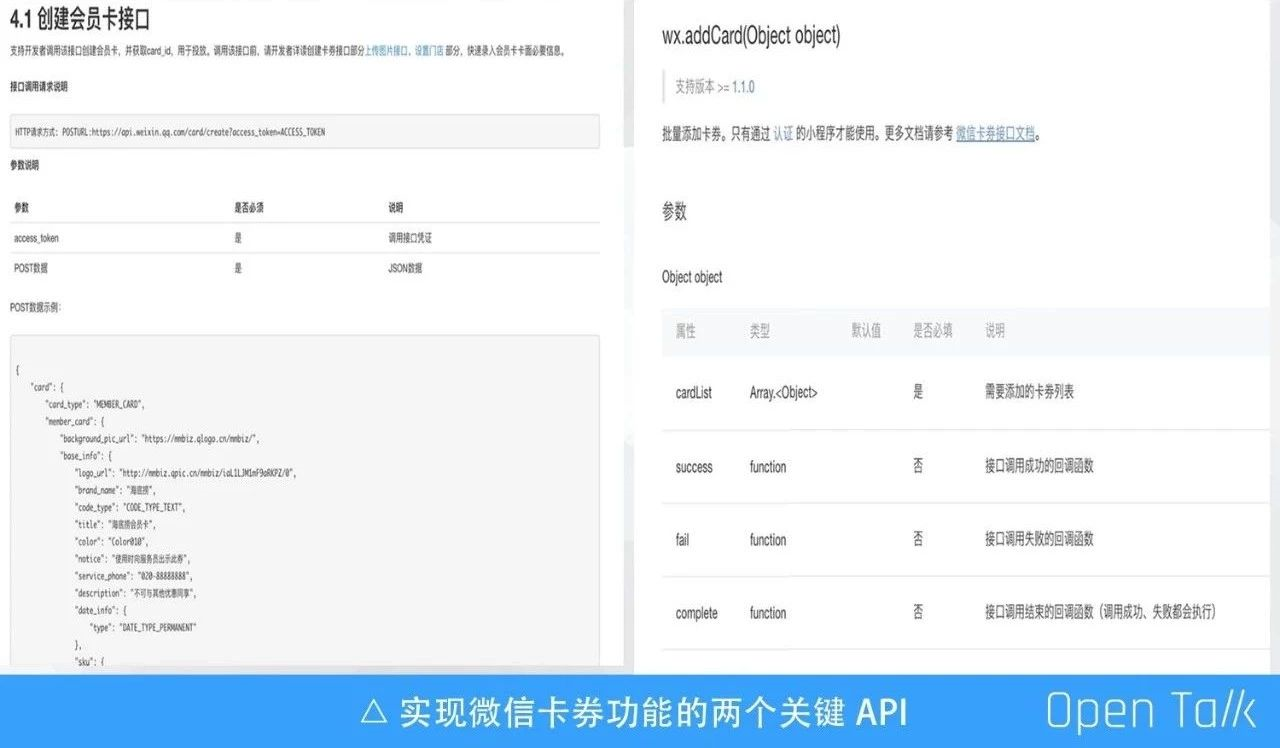
Task: Click the "color": "Color010" code line
Action: [x=112, y=541]
